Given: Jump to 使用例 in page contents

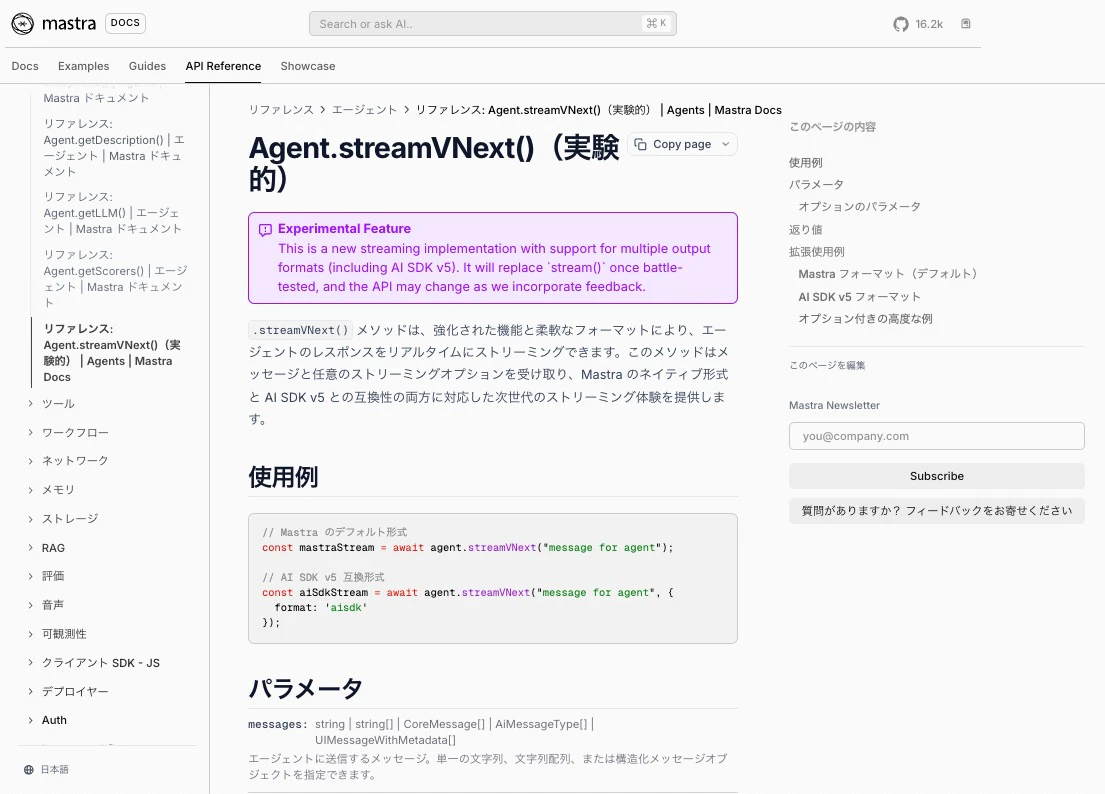Looking at the screenshot, I should [805, 163].
